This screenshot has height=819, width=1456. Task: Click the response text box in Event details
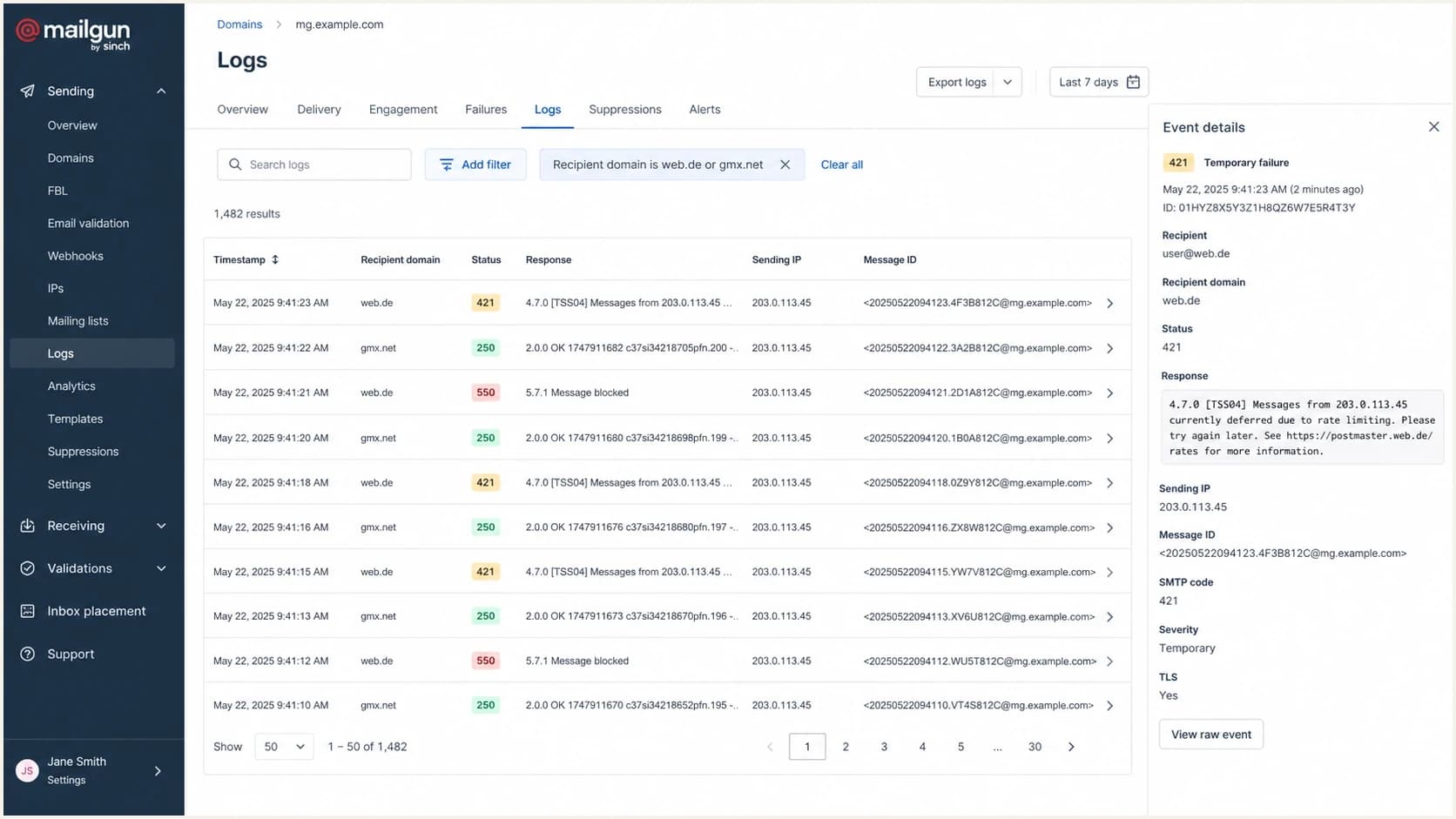(x=1301, y=427)
